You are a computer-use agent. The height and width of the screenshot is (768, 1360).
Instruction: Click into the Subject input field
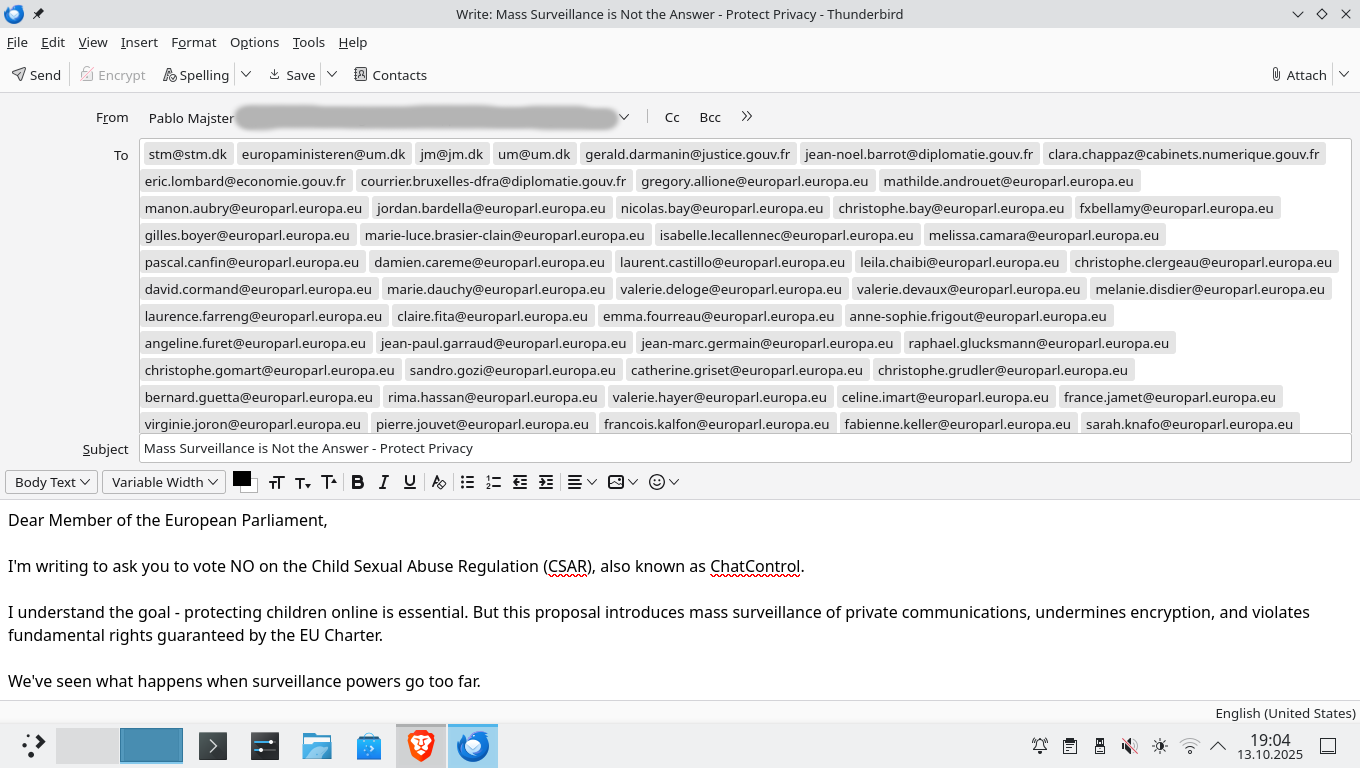click(744, 448)
